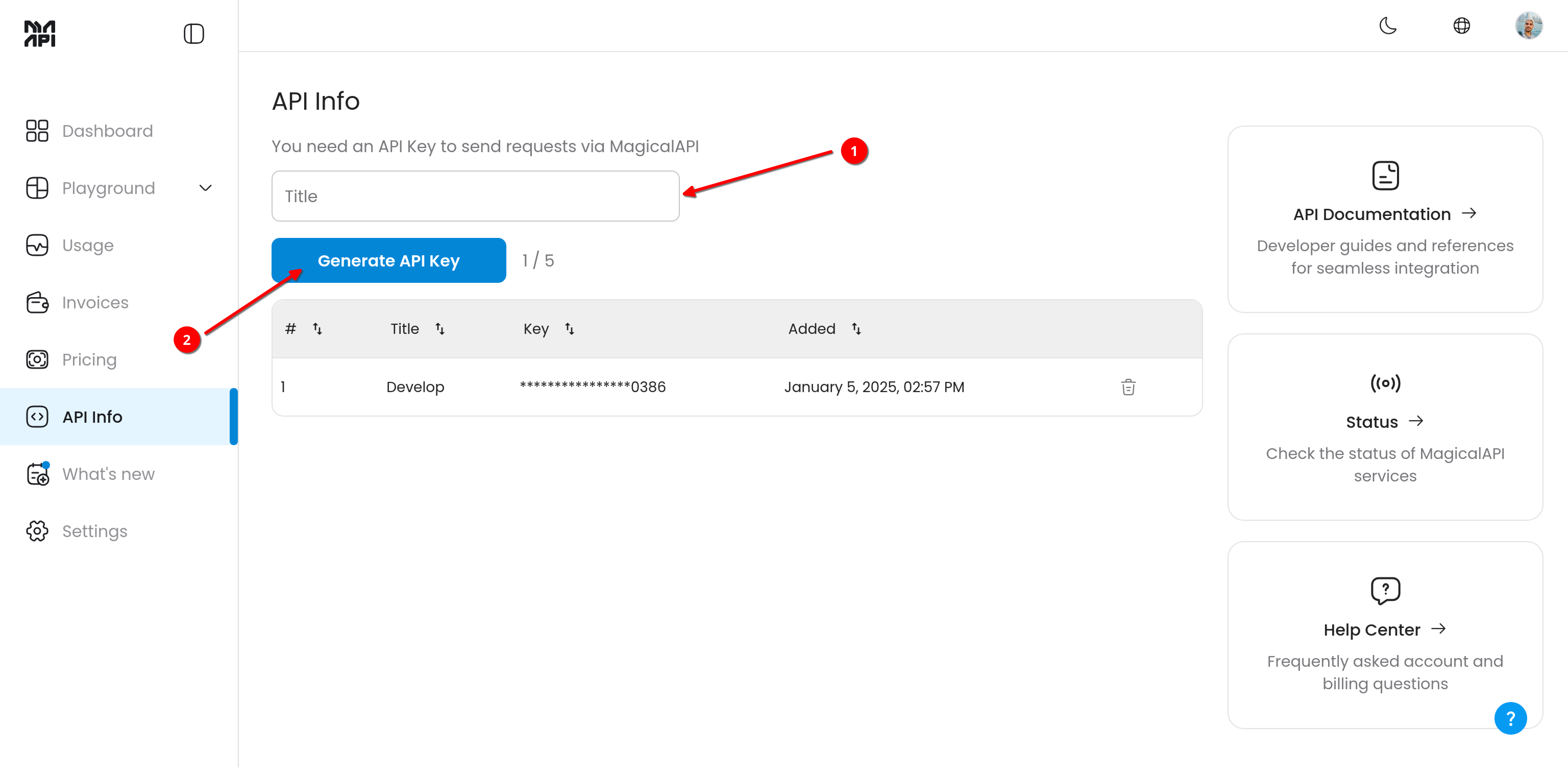The width and height of the screenshot is (1568, 775).
Task: Click the Dashboard grid icon
Action: 37,131
